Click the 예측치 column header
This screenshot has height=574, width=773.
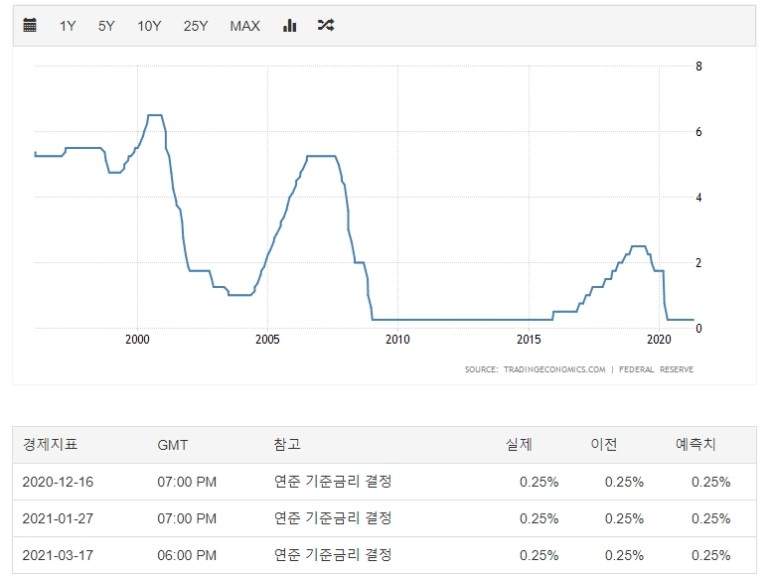(x=695, y=444)
